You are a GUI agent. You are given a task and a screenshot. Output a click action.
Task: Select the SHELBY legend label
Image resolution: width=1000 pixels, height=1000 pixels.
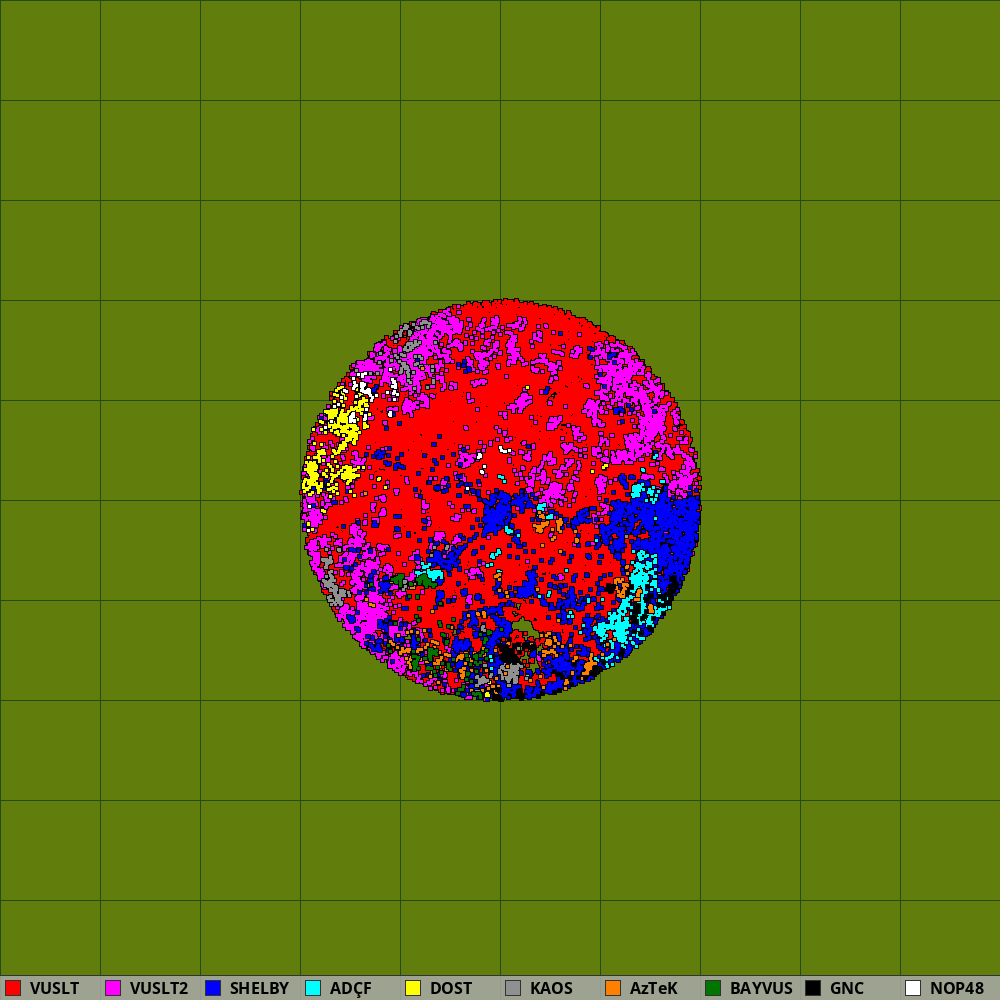coord(259,989)
